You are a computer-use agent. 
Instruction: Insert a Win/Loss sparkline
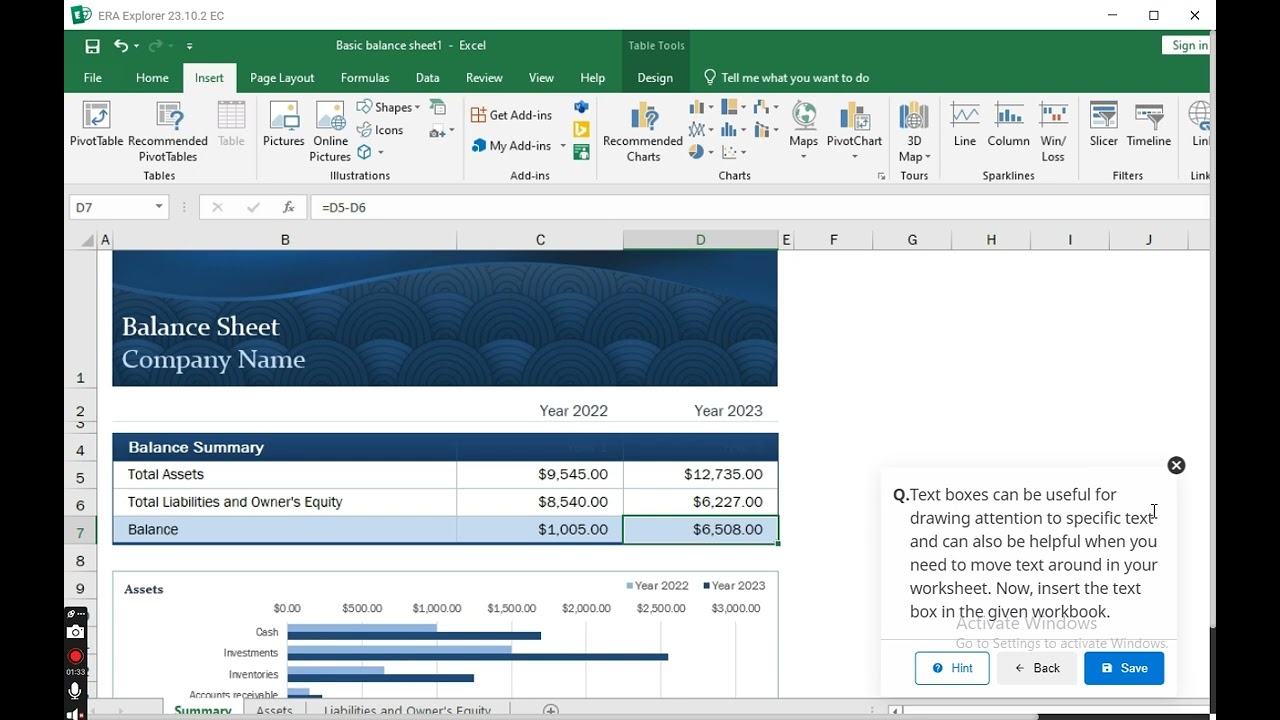tap(1053, 131)
